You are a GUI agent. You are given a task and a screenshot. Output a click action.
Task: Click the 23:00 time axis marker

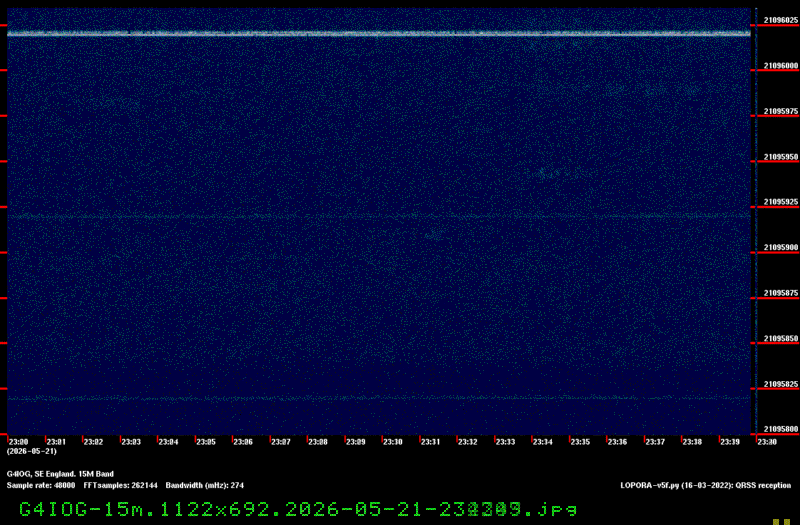tap(18, 442)
